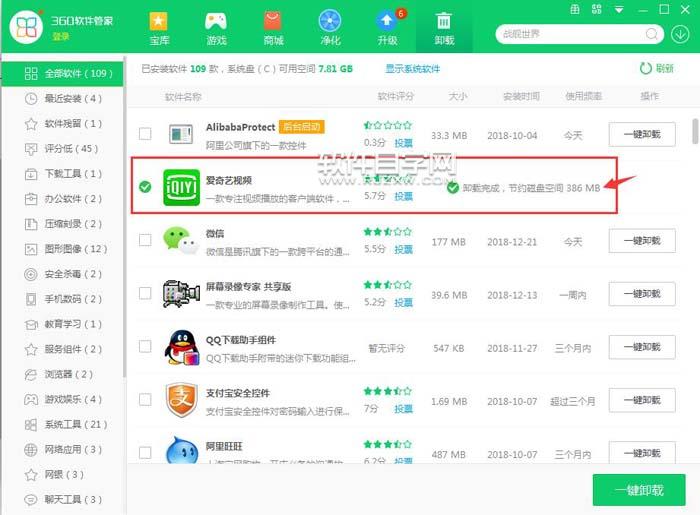Image resolution: width=700 pixels, height=515 pixels.
Task: Check the 支付宝安全控件 checkbox
Action: pyautogui.click(x=145, y=399)
